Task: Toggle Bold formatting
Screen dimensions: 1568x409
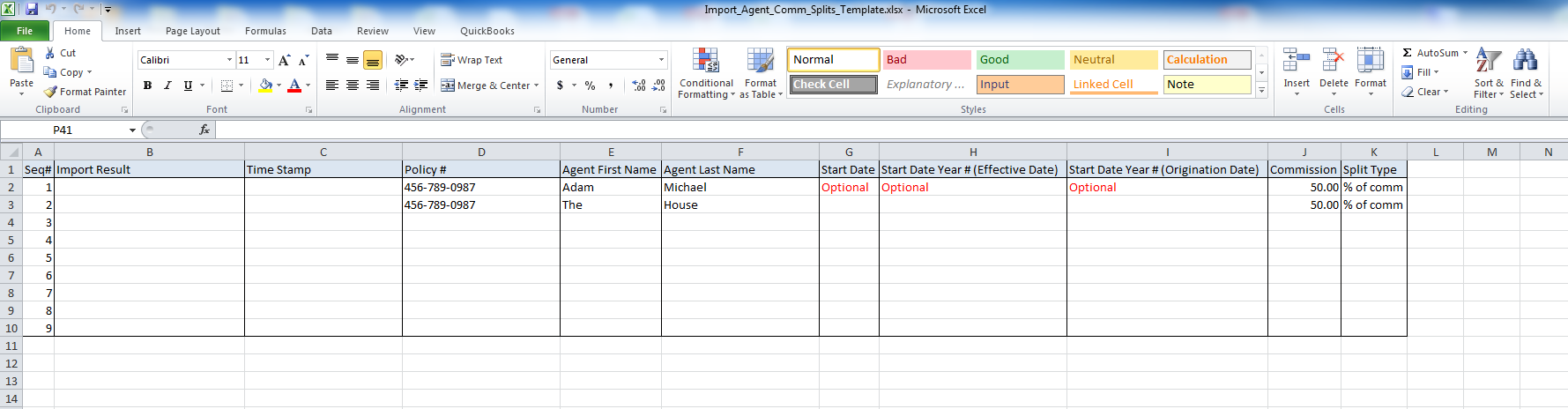Action: [x=147, y=86]
